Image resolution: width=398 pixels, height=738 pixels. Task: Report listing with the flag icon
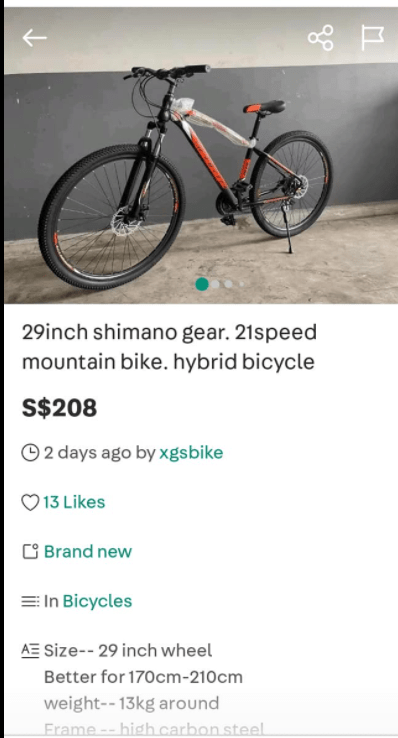tap(372, 38)
